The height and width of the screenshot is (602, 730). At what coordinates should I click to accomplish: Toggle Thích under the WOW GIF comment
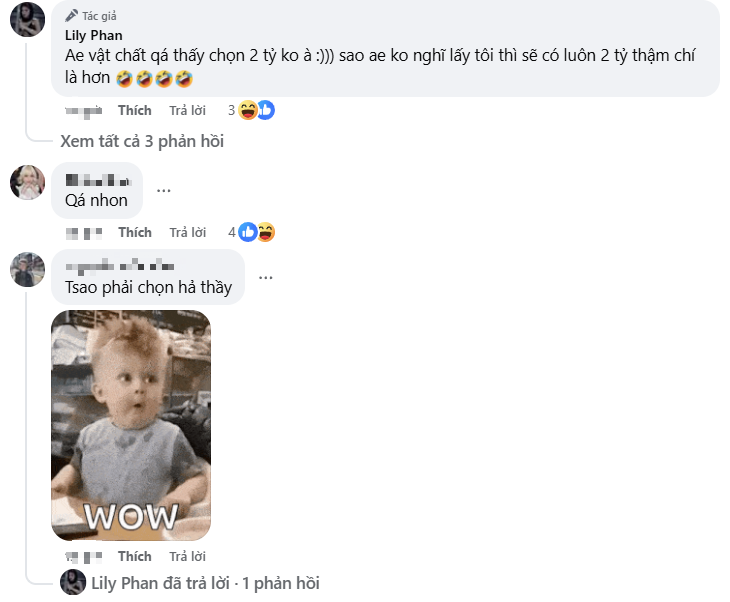click(134, 556)
